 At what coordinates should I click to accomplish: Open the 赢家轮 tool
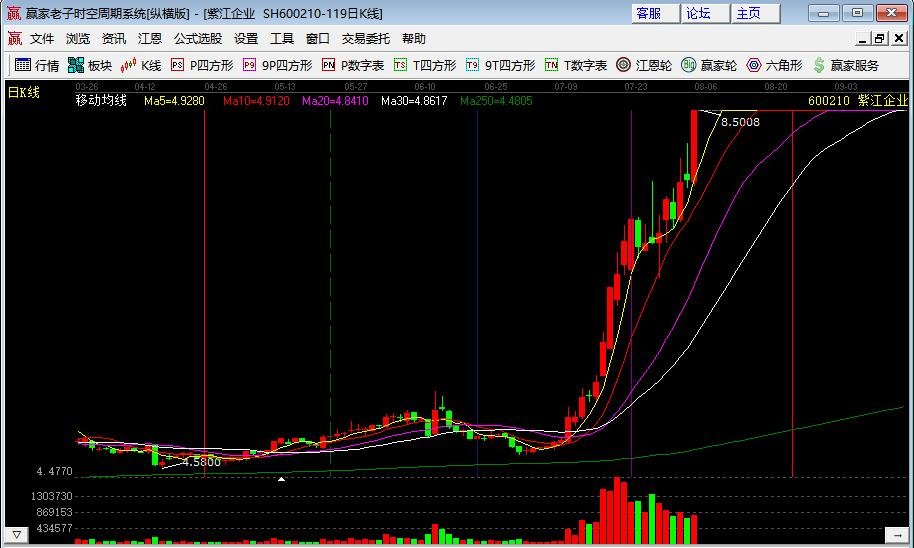tap(709, 65)
